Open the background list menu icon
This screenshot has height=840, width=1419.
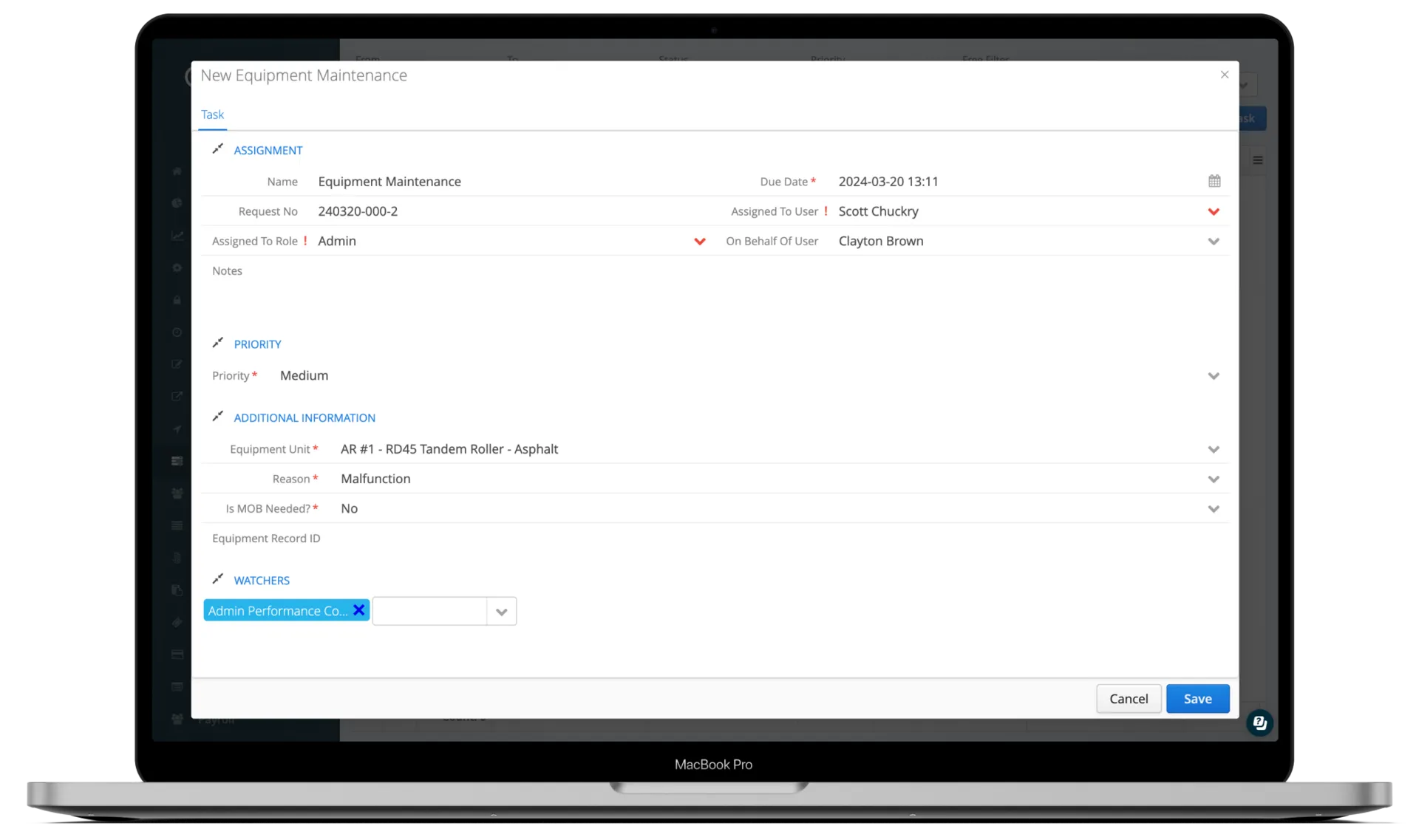tap(1258, 160)
